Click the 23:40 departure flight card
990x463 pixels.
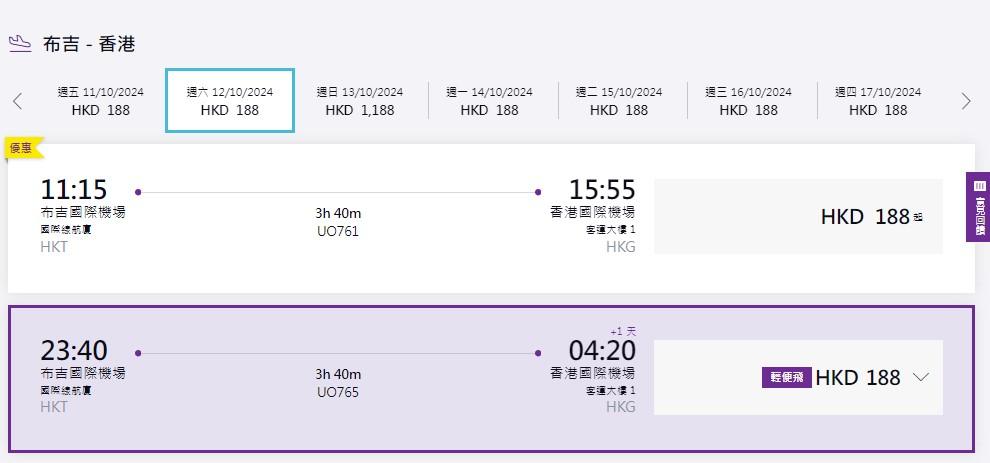[330, 420]
